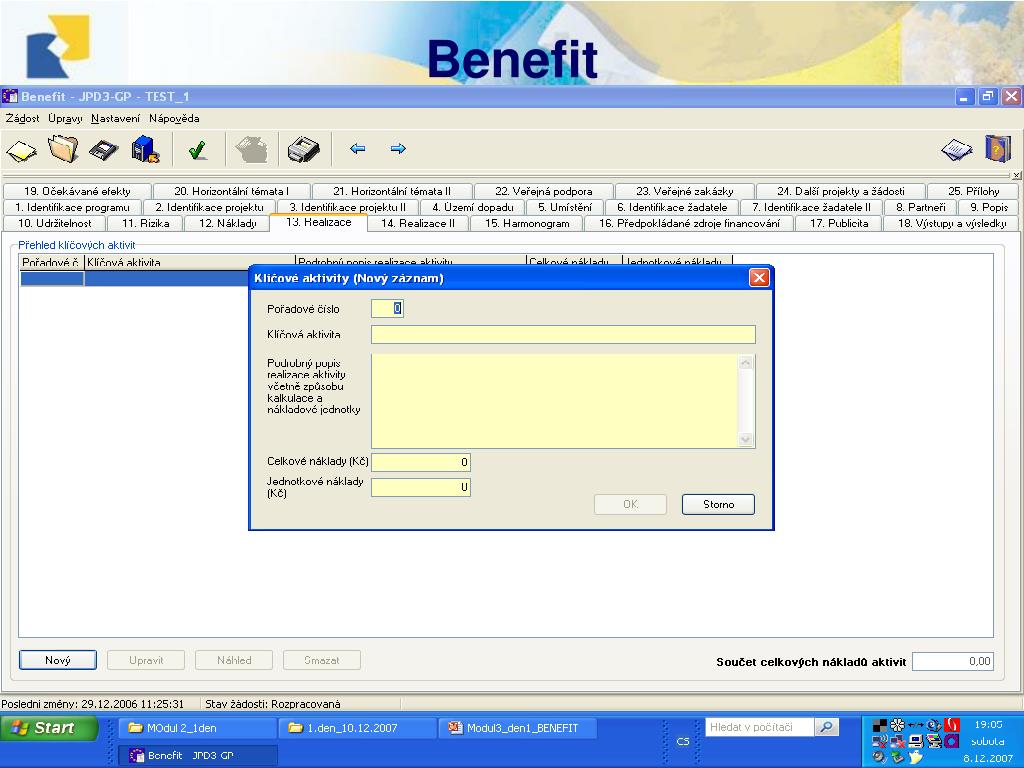Click the greyed finalize icon in toolbar
1024x768 pixels.
(x=252, y=149)
